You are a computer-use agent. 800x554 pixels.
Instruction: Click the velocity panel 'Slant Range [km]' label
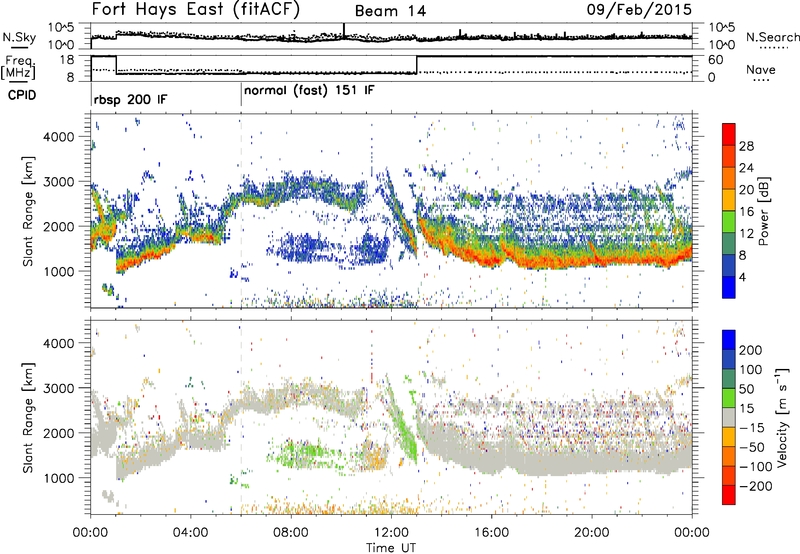pos(28,417)
